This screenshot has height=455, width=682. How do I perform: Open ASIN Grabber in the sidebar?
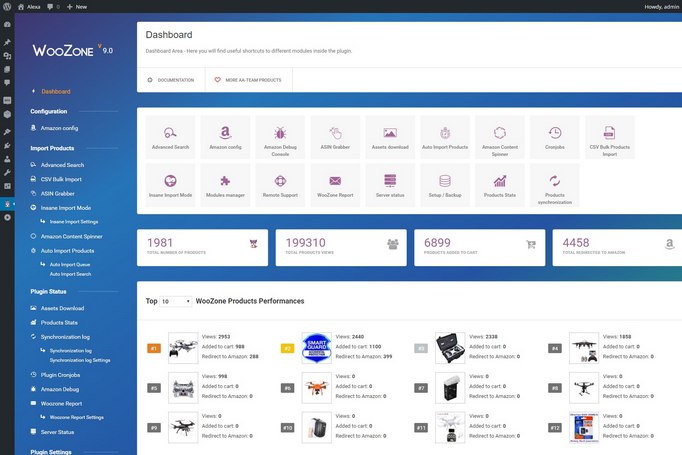57,194
